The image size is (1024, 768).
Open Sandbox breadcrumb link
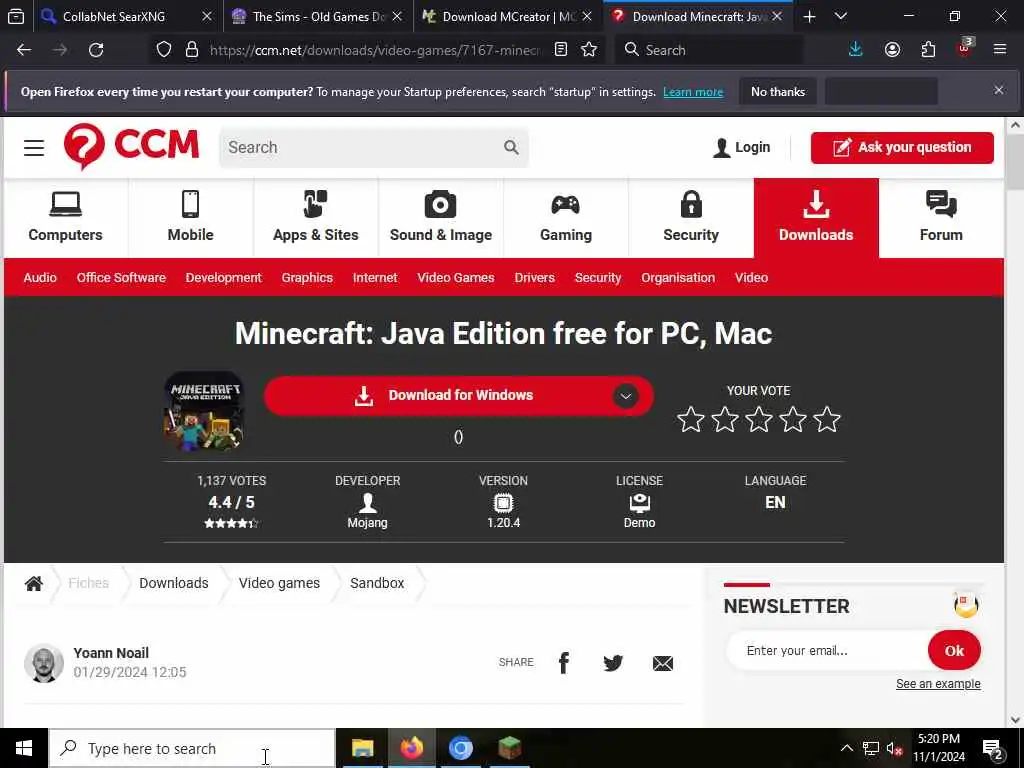click(377, 583)
